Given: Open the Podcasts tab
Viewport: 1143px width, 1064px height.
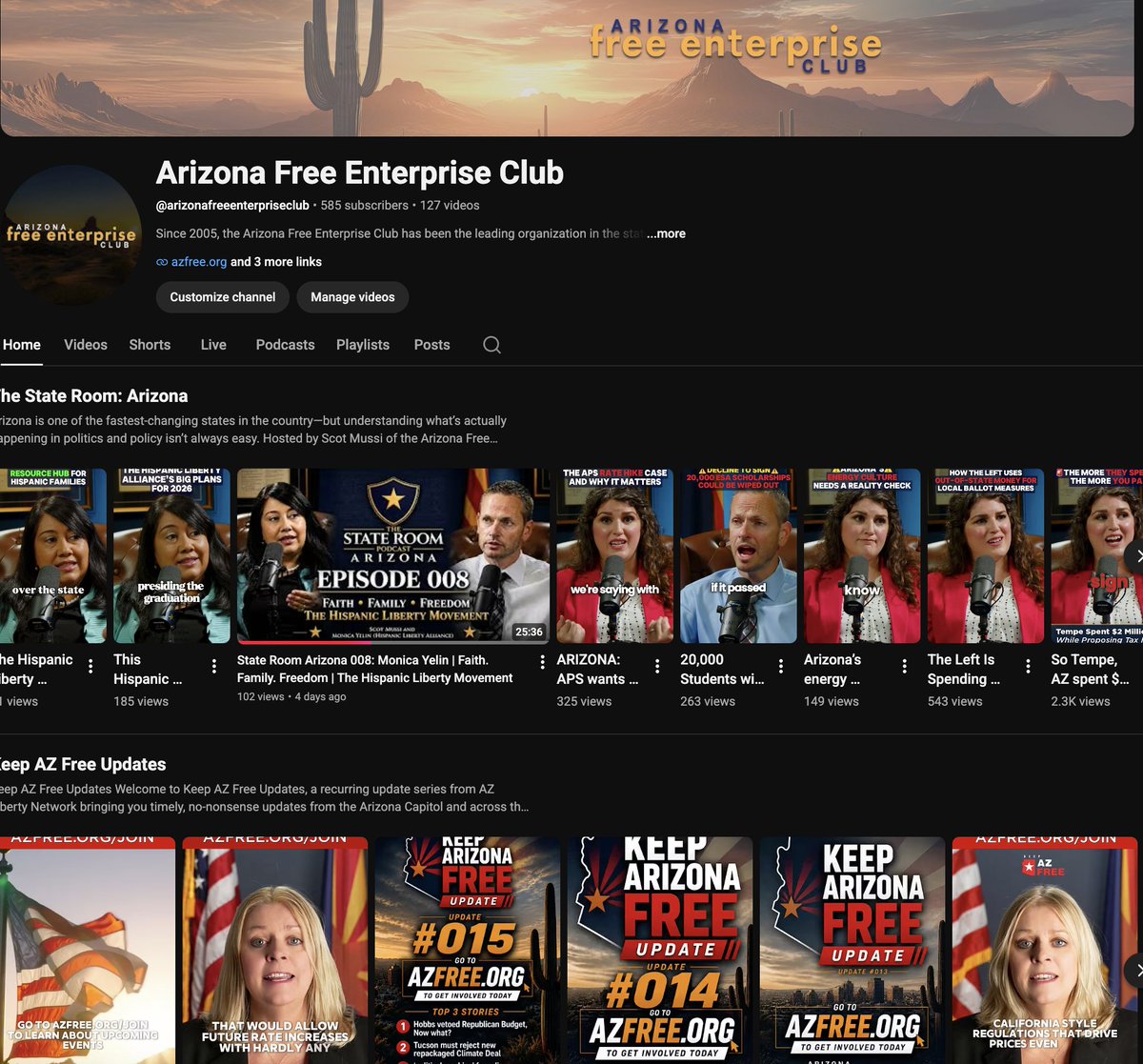Looking at the screenshot, I should click(285, 345).
